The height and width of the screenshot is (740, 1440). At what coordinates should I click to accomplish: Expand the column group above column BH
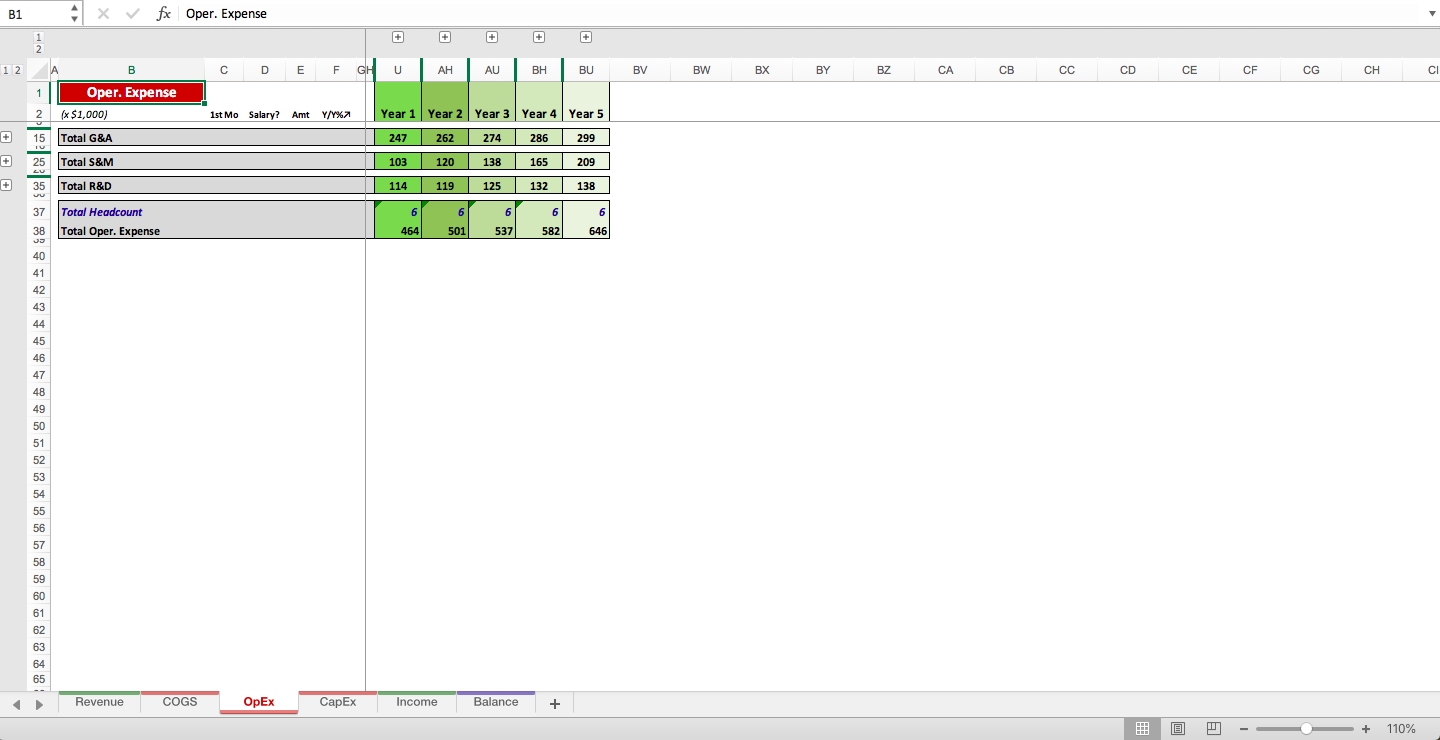click(x=539, y=37)
